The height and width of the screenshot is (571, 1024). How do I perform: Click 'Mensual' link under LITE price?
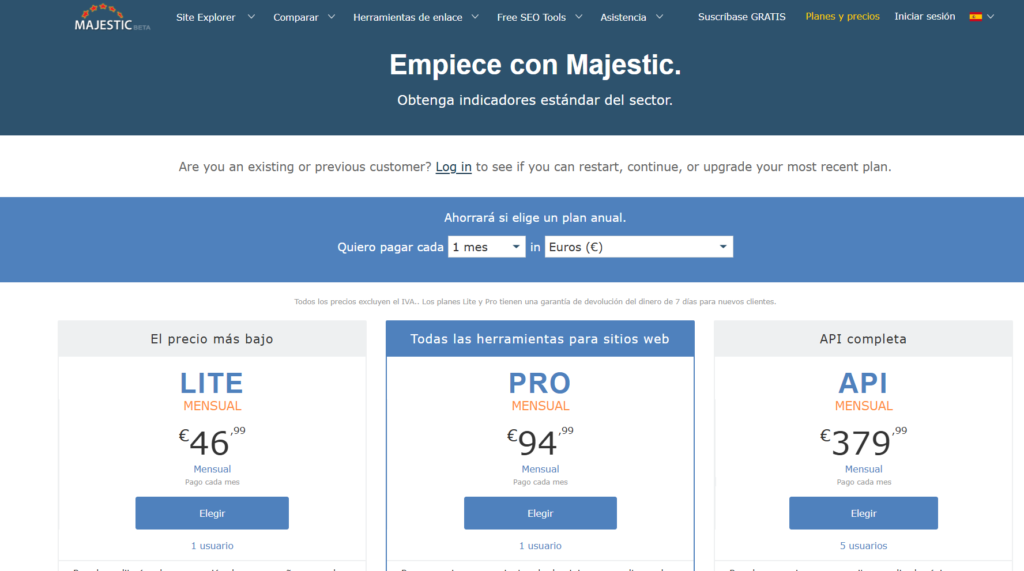point(212,469)
